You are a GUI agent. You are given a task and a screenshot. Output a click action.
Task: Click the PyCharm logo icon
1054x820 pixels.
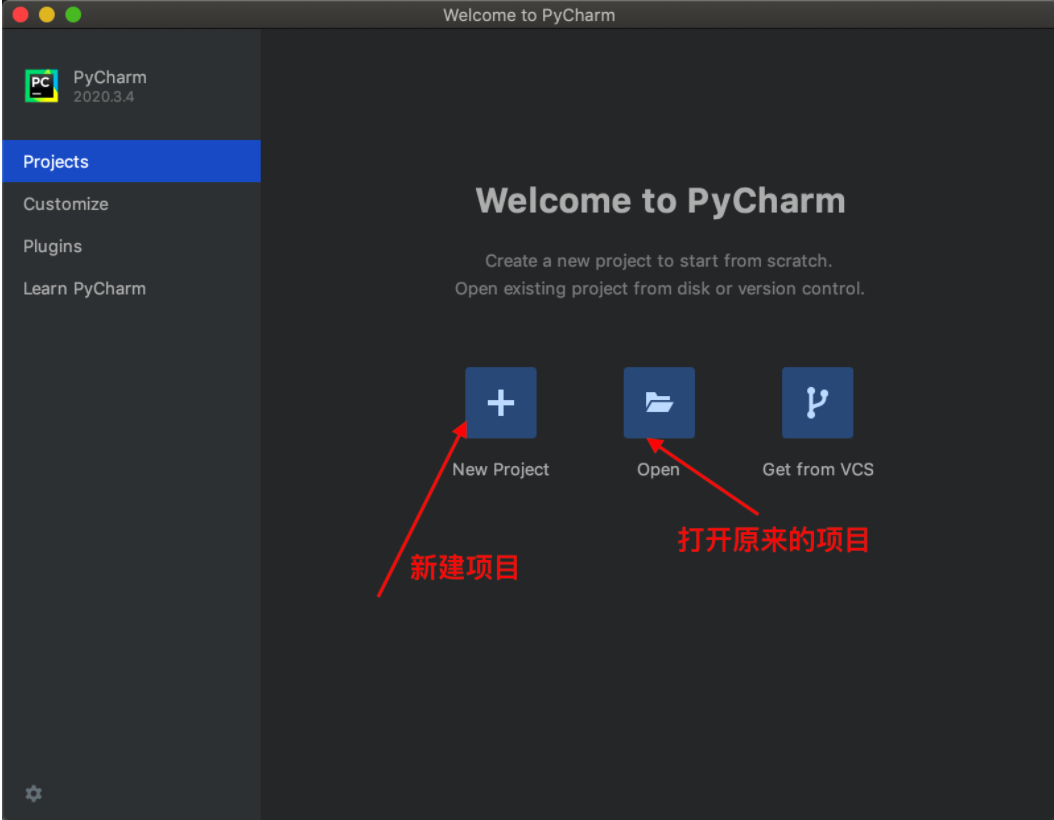[x=42, y=86]
